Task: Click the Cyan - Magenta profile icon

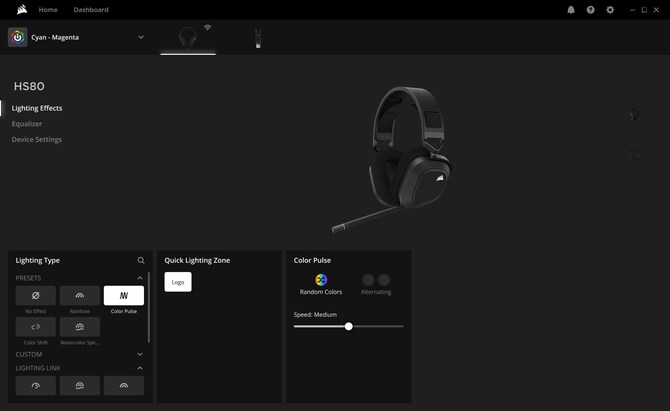Action: [x=18, y=38]
